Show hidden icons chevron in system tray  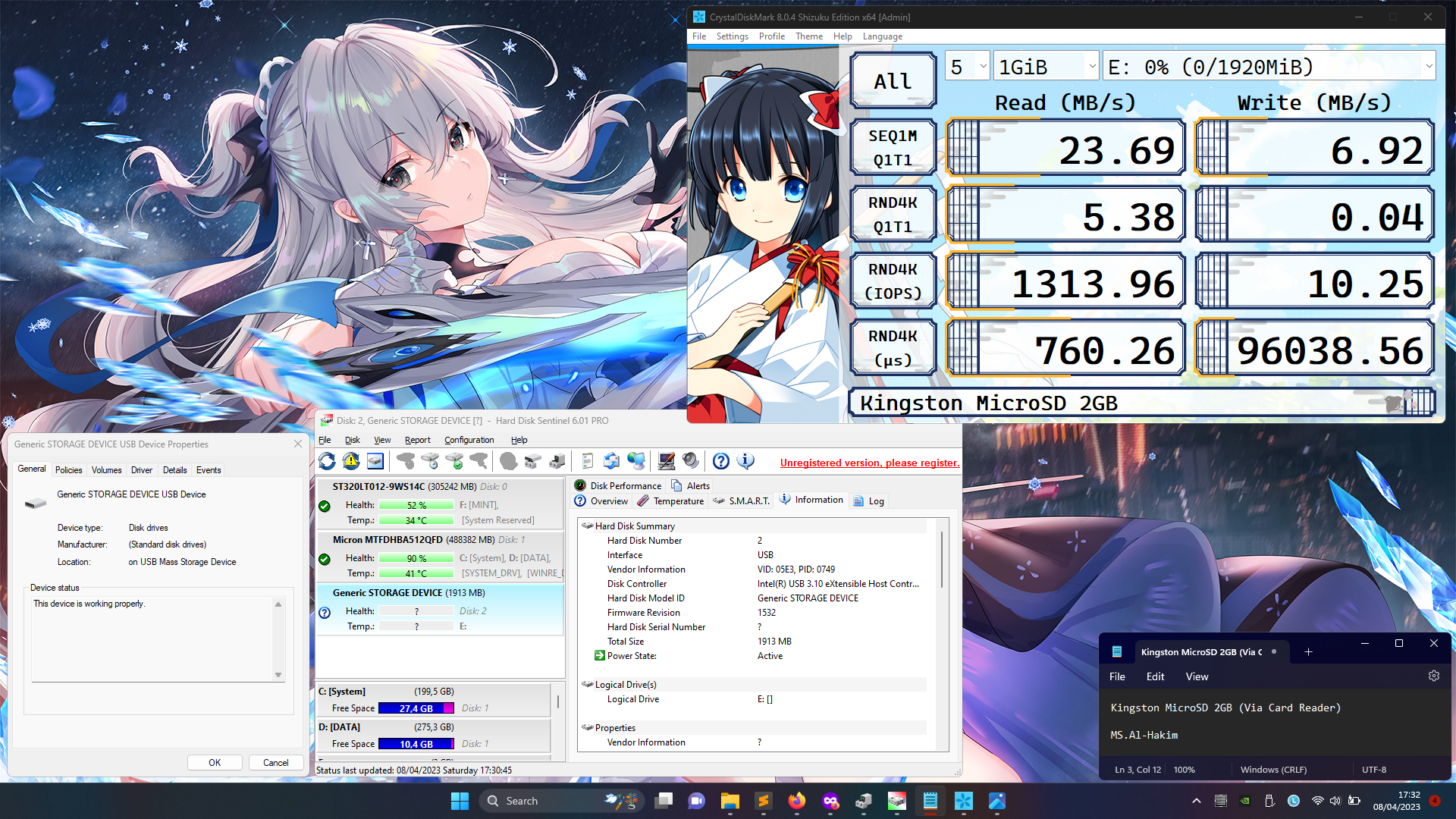pos(1196,801)
